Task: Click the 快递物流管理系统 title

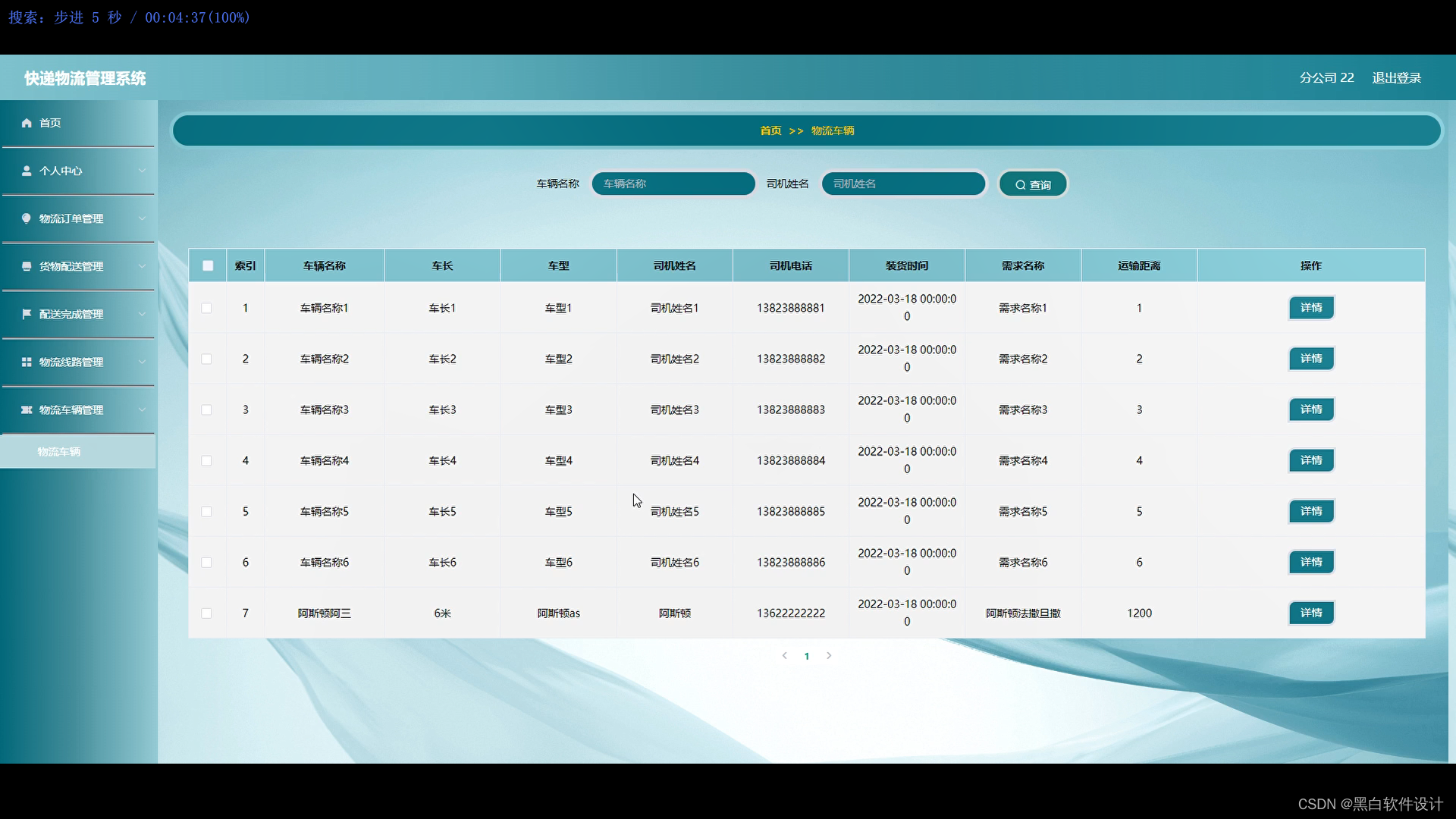Action: pos(85,78)
